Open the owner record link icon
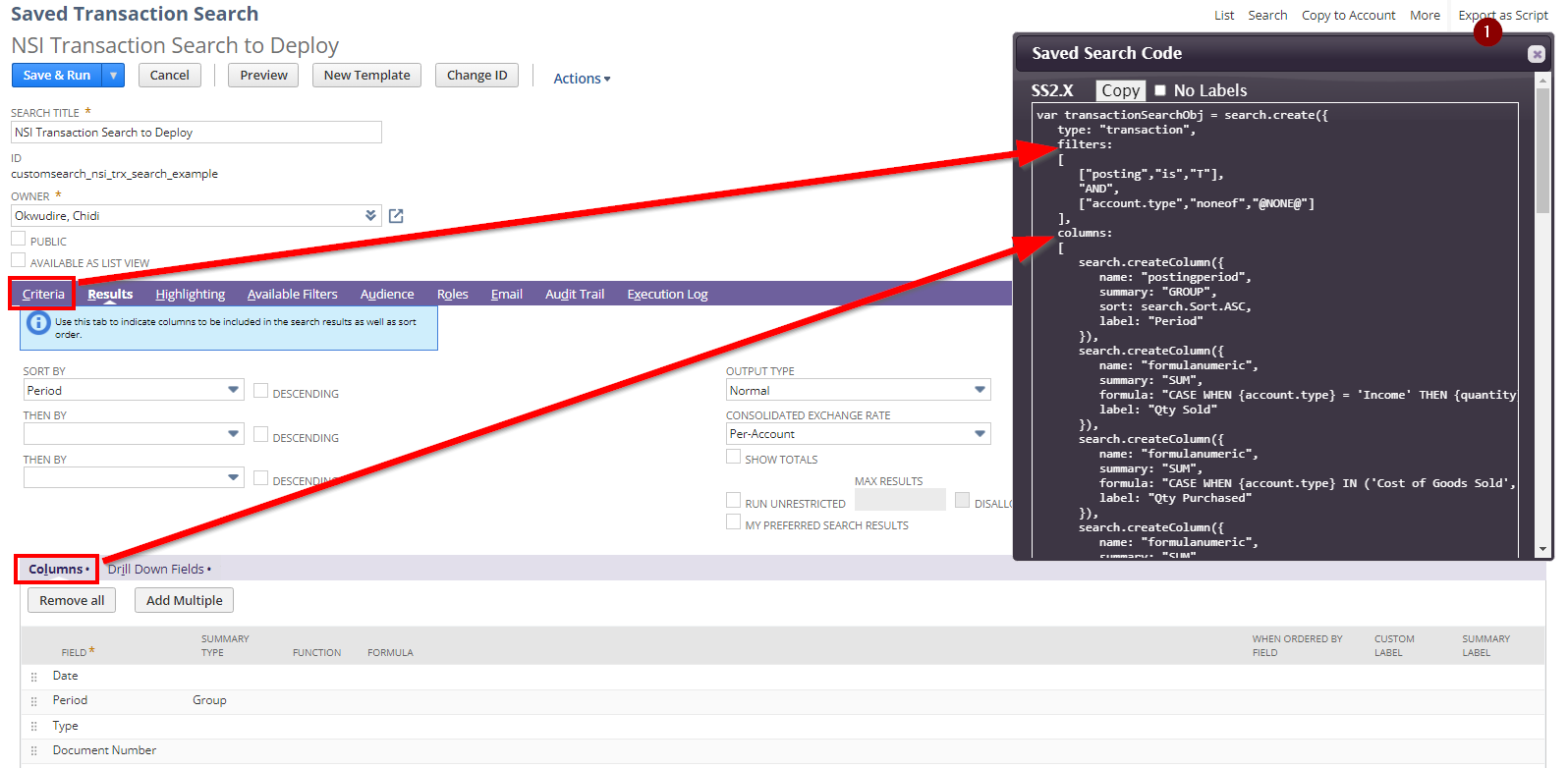The height and width of the screenshot is (768, 1568). click(x=396, y=216)
